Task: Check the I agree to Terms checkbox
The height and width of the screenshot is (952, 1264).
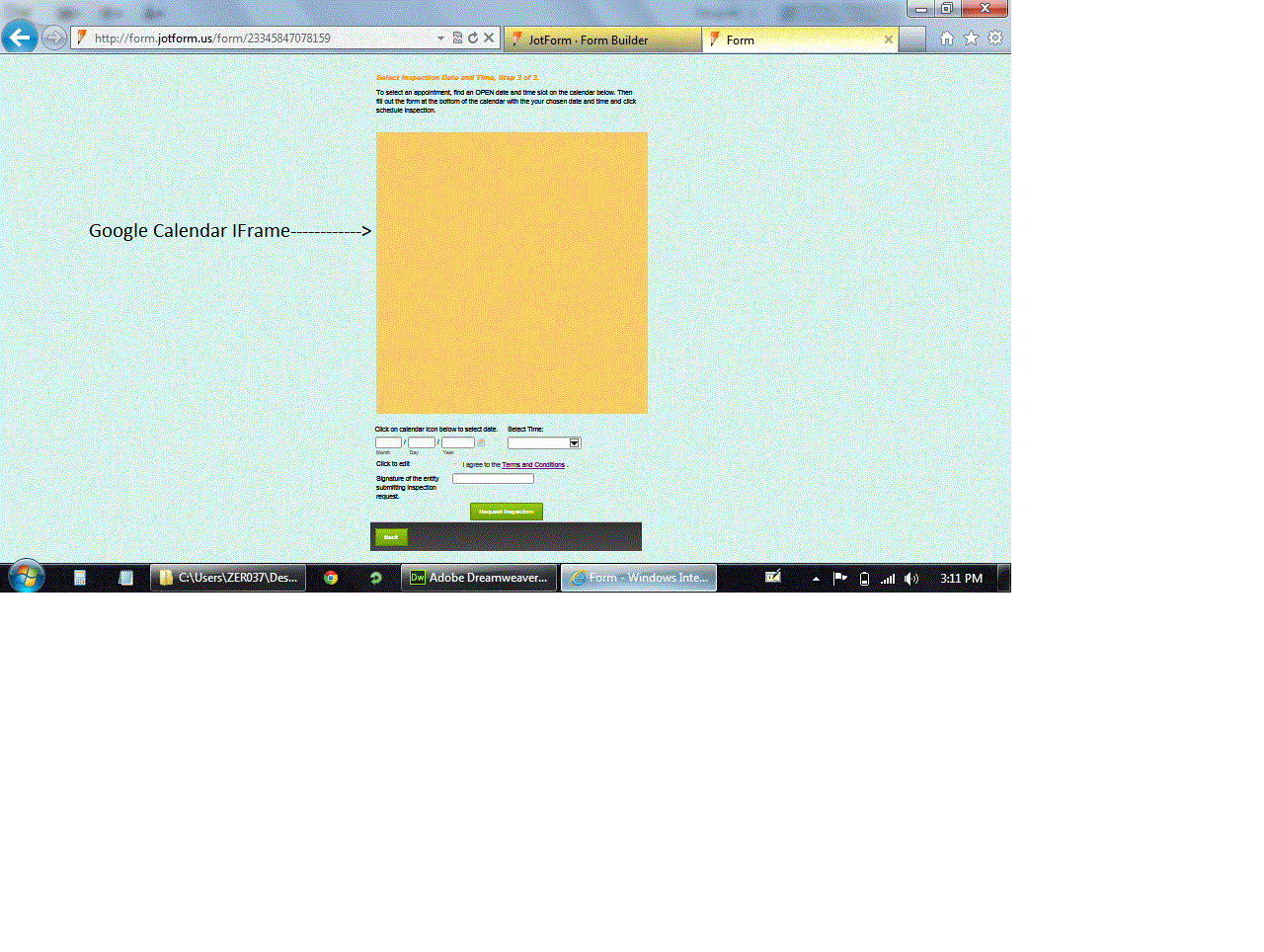Action: [x=456, y=464]
